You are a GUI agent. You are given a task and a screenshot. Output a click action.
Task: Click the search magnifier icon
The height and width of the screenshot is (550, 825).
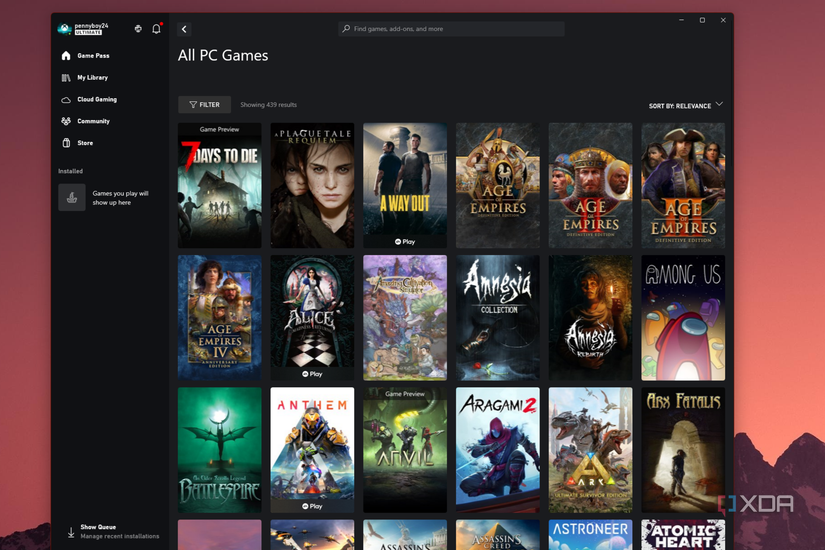[346, 29]
